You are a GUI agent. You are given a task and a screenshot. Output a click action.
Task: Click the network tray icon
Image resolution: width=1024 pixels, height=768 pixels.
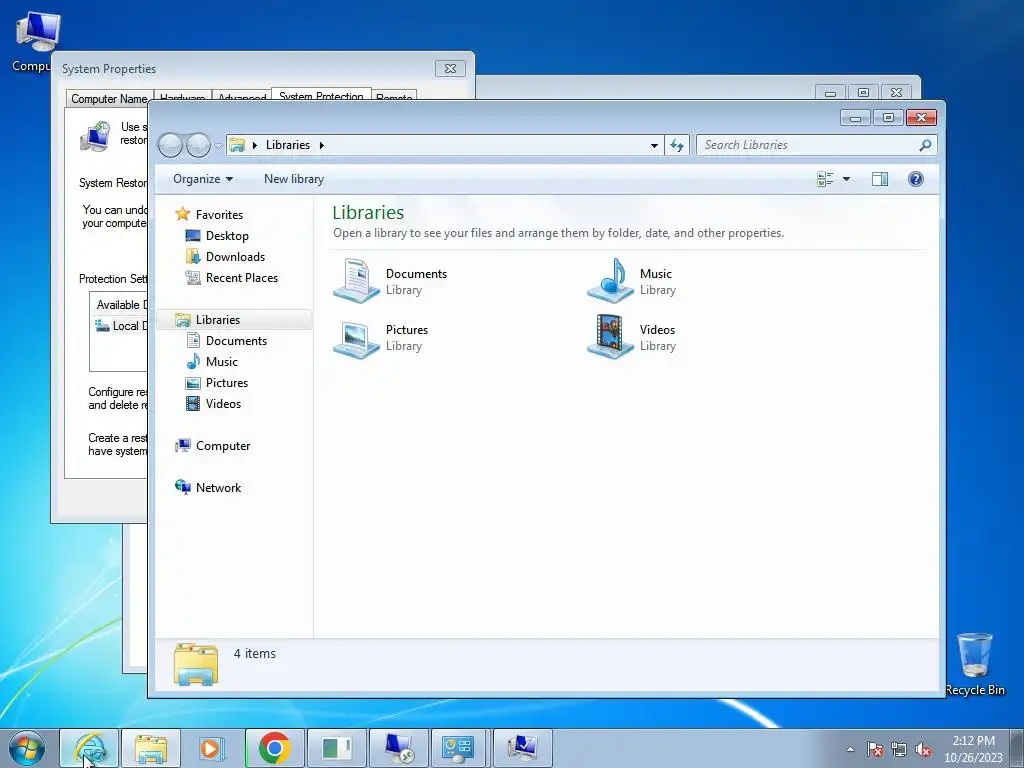899,749
